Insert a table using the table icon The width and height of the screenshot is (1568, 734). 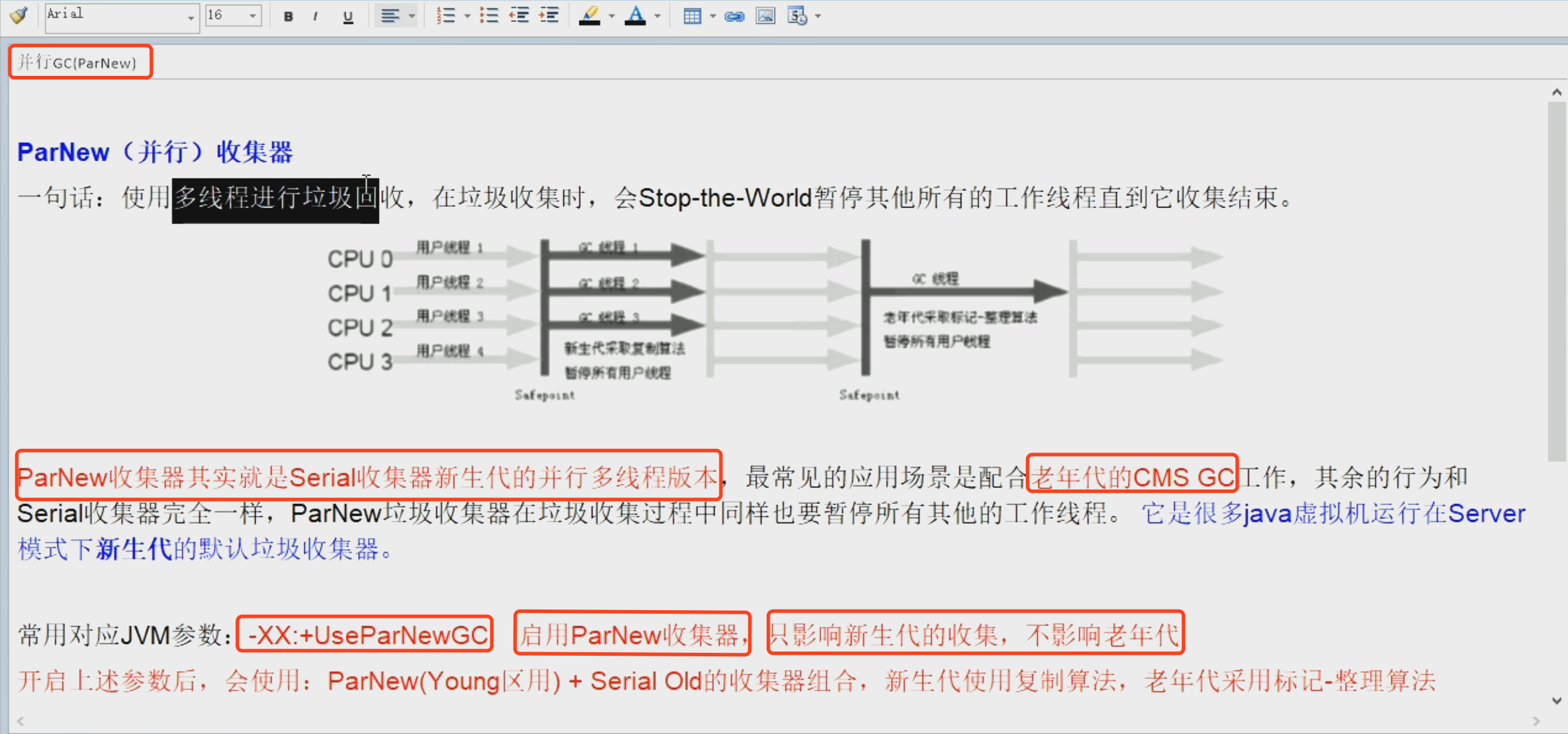(x=692, y=17)
